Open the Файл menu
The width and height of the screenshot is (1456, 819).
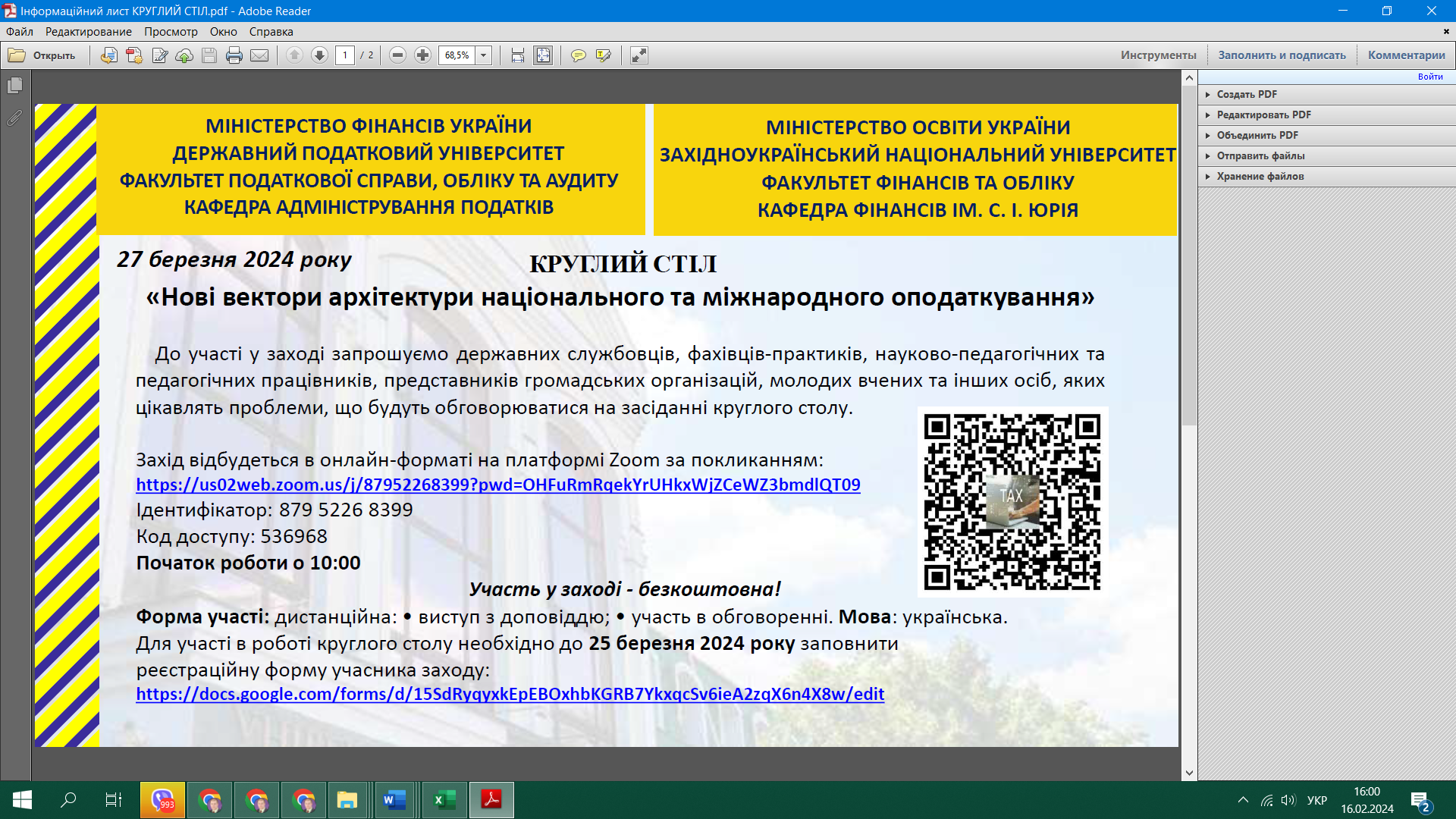click(x=20, y=32)
